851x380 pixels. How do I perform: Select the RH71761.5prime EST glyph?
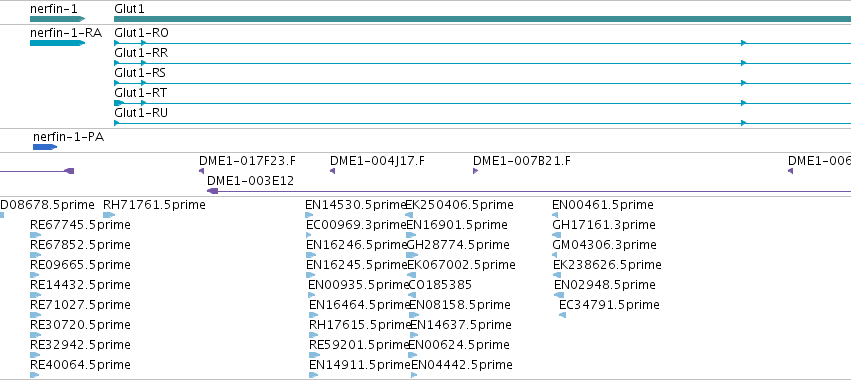(x=109, y=216)
